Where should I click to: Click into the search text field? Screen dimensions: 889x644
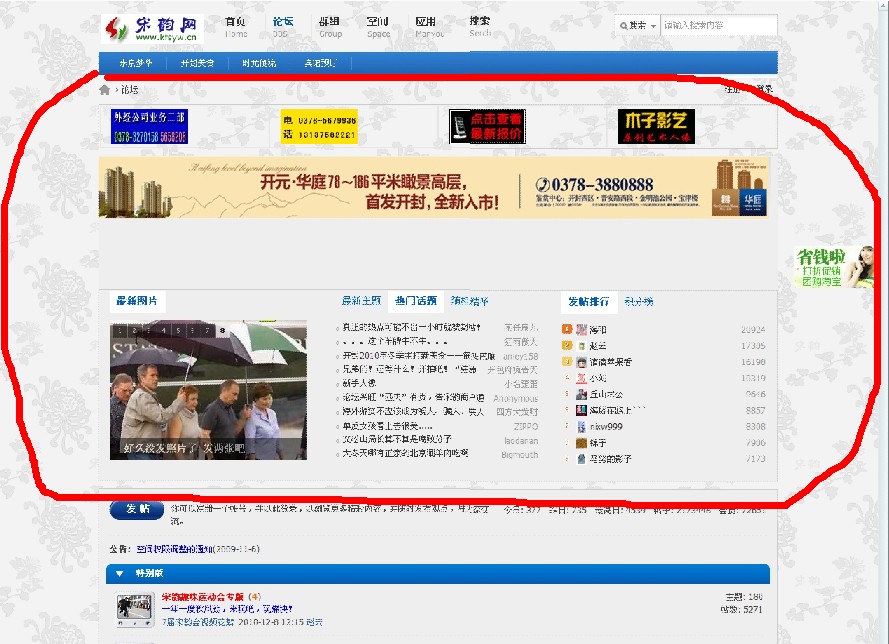point(719,26)
